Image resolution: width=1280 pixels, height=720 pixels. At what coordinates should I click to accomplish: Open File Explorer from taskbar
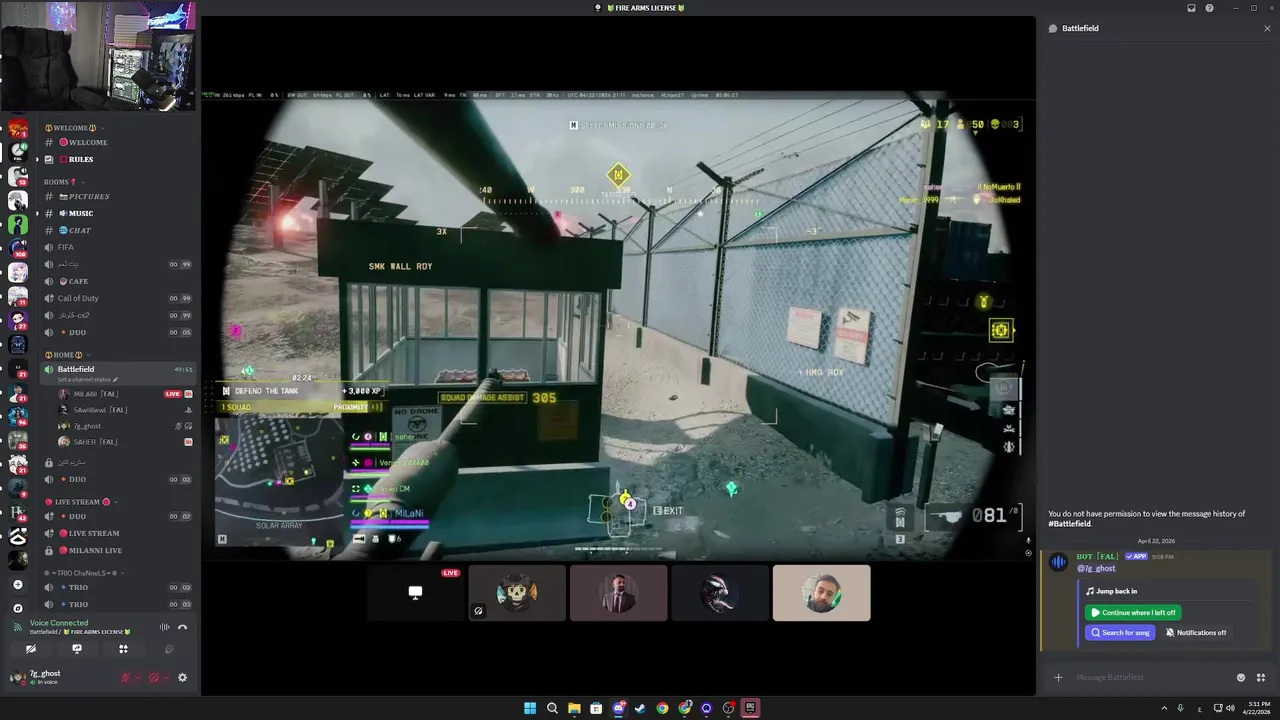[574, 708]
